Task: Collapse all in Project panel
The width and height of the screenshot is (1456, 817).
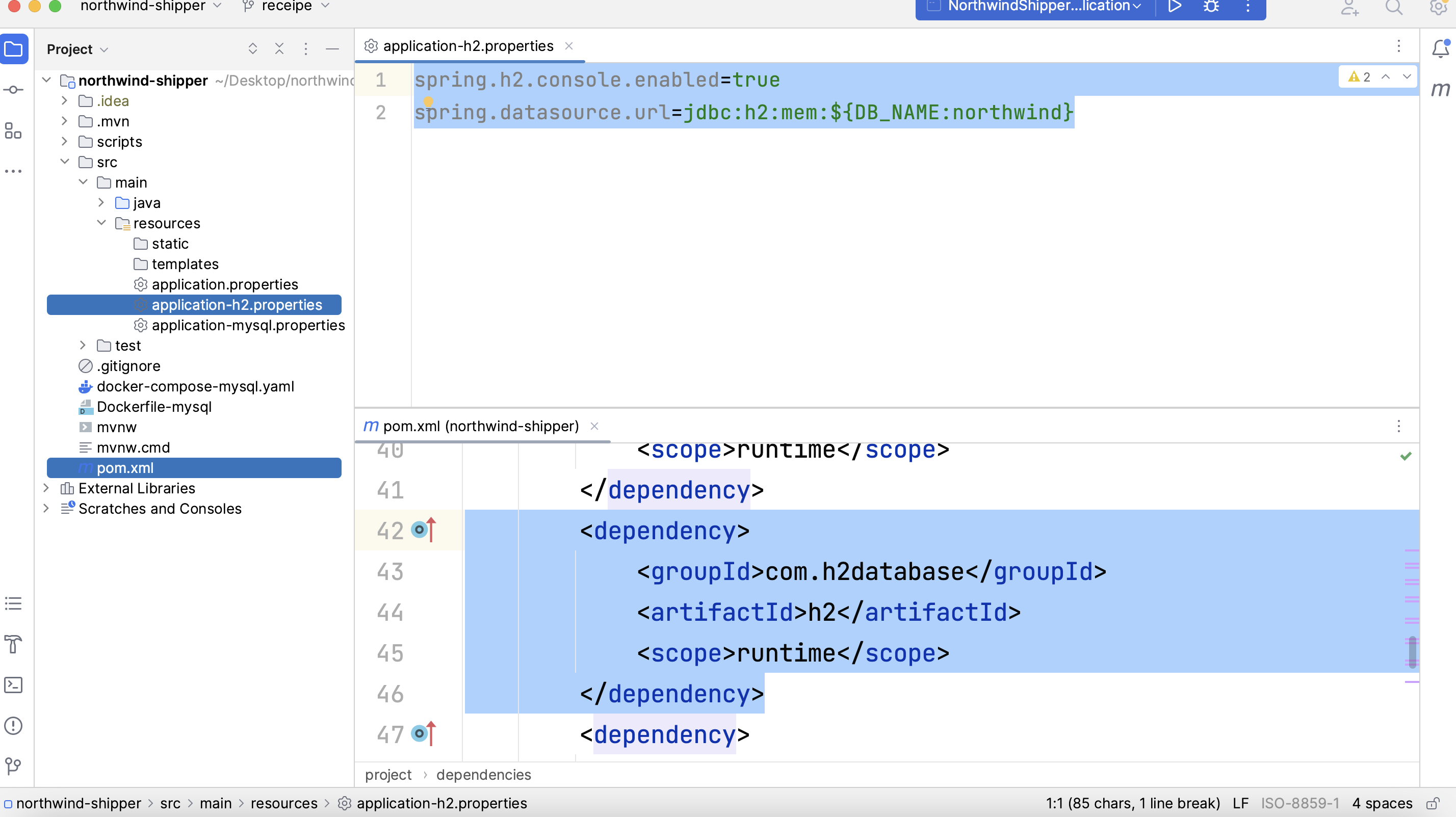Action: 279,49
